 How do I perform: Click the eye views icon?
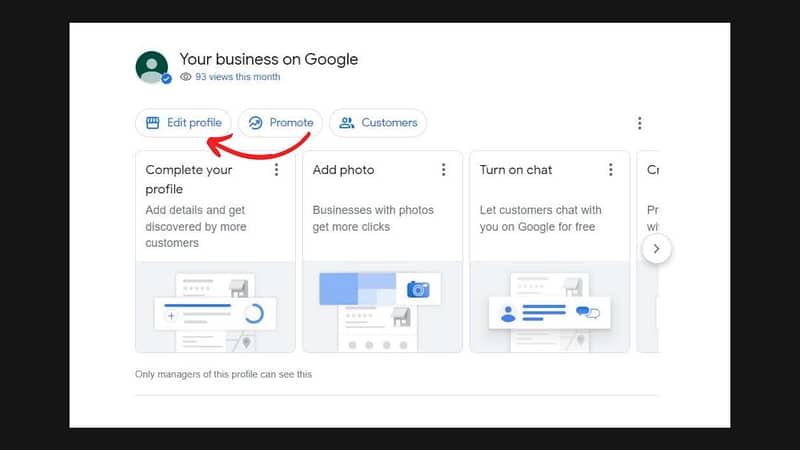[x=186, y=77]
